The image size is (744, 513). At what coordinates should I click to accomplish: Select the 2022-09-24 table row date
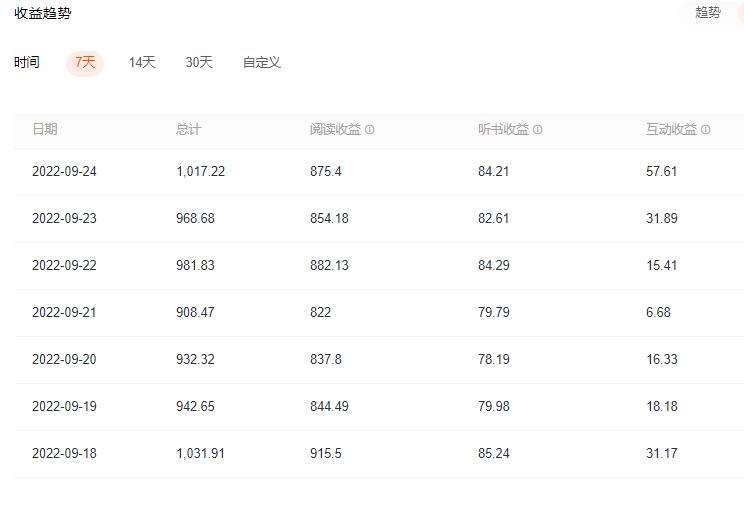click(x=64, y=172)
